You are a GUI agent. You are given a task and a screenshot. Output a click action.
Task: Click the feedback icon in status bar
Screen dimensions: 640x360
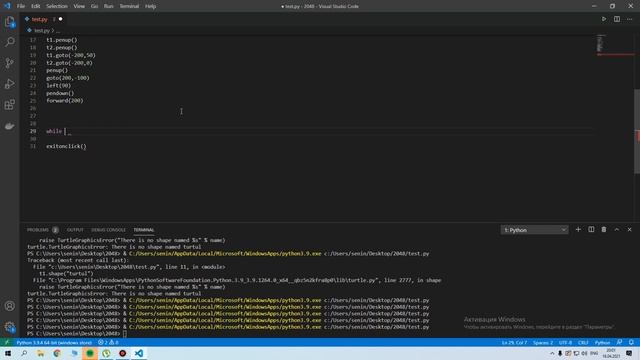coord(620,342)
